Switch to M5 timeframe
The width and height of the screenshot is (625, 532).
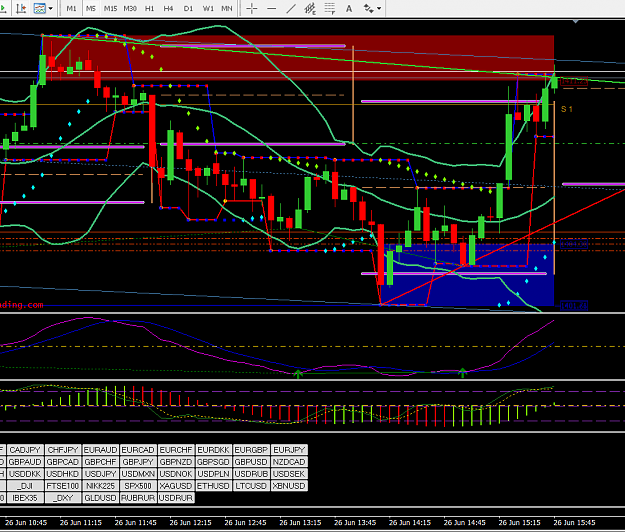[x=91, y=8]
